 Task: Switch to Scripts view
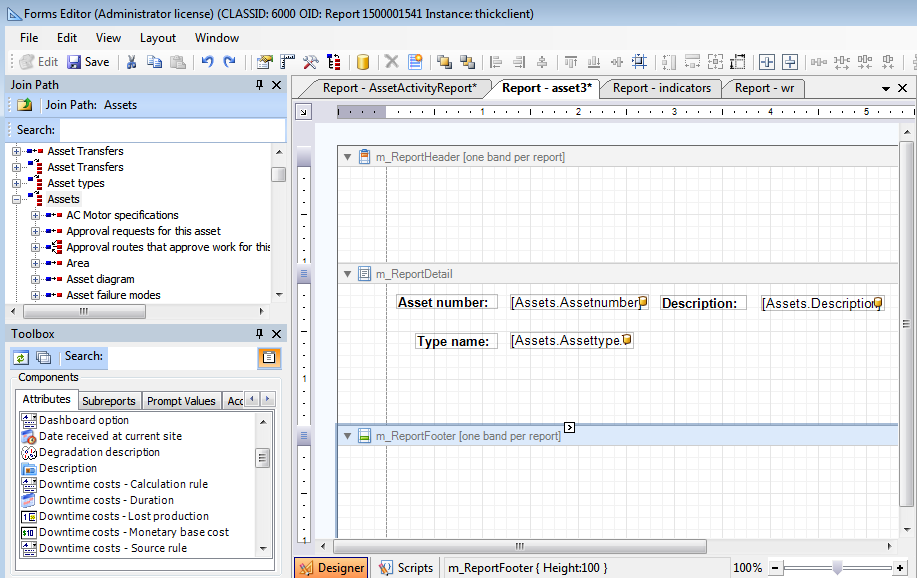tap(406, 568)
